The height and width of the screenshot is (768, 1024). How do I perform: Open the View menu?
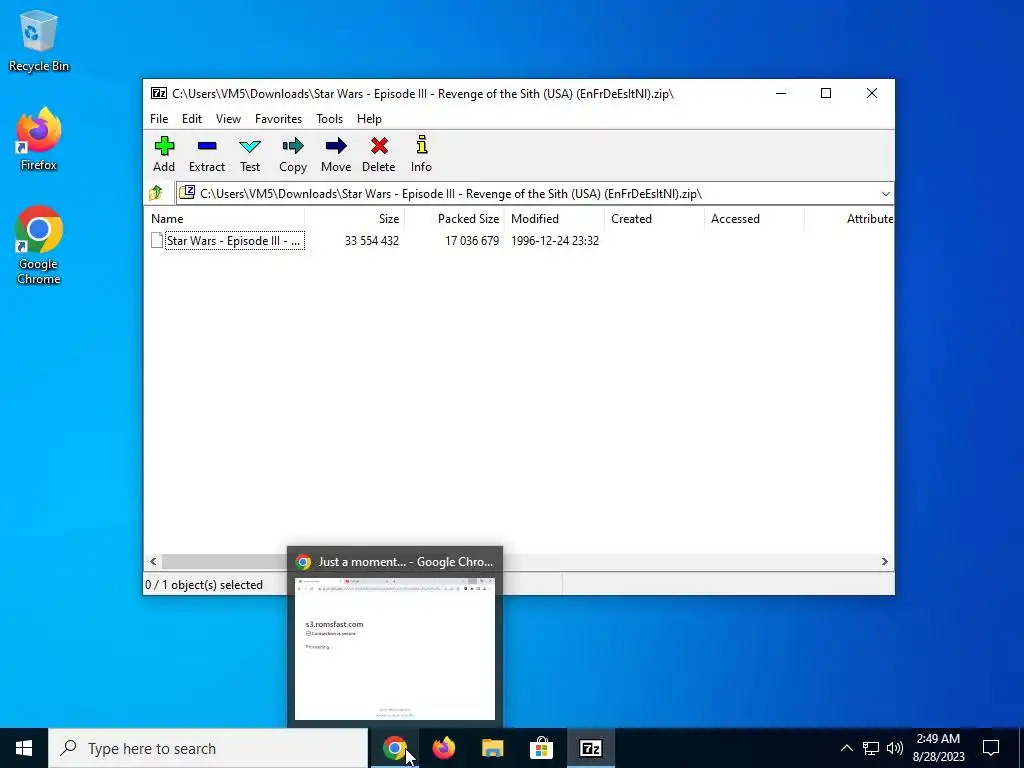coord(228,119)
